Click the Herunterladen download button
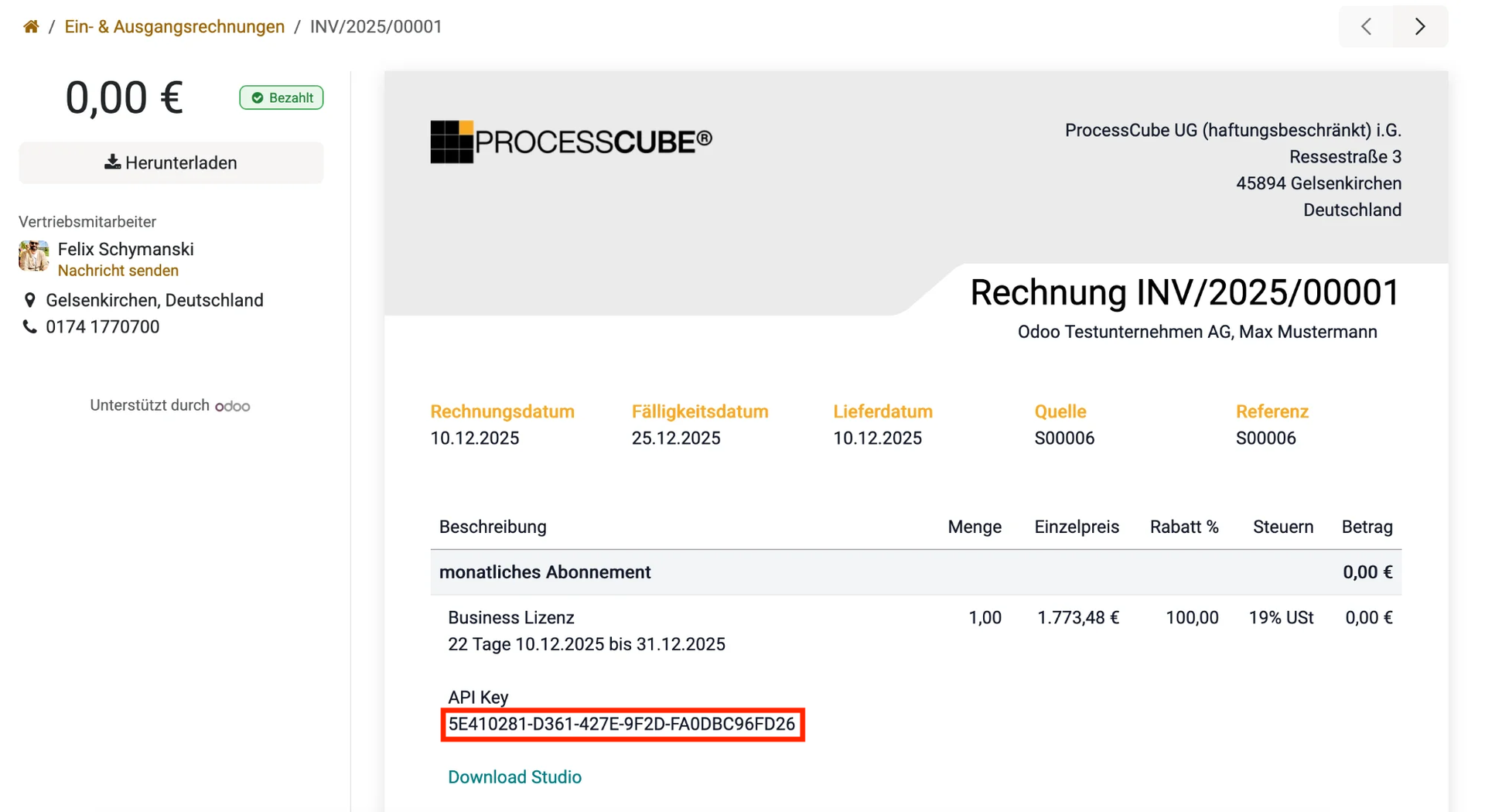 pos(171,163)
